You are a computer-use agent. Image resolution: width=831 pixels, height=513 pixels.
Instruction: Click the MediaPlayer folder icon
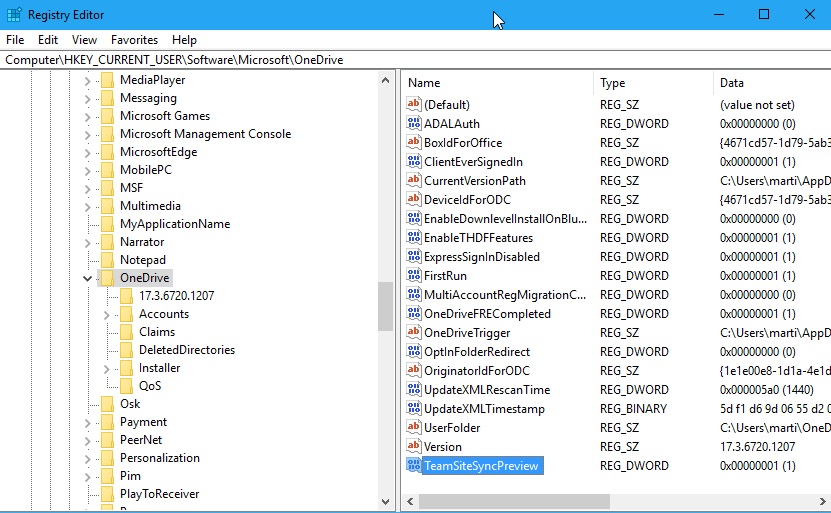[x=107, y=80]
